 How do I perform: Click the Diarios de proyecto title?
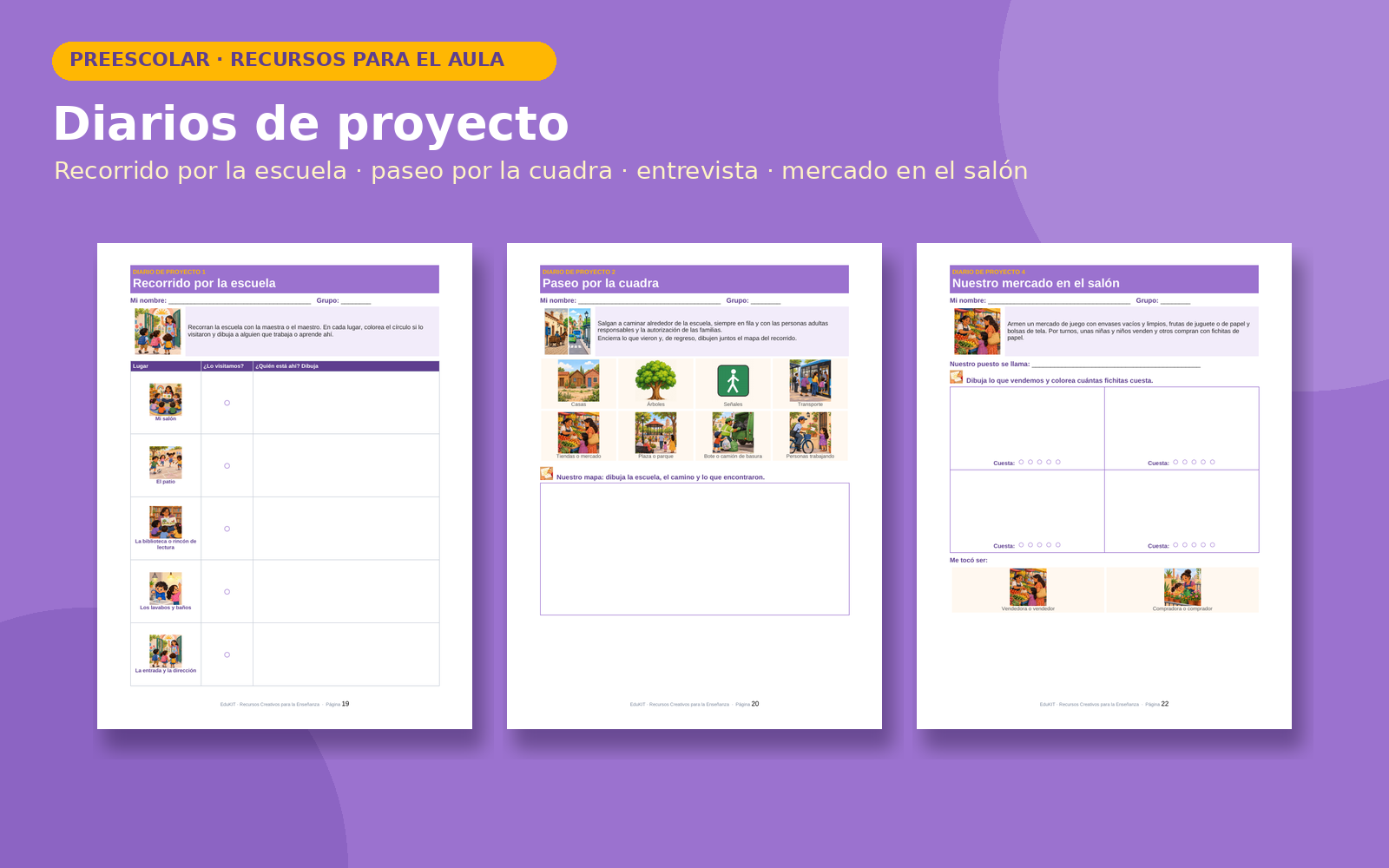click(311, 123)
